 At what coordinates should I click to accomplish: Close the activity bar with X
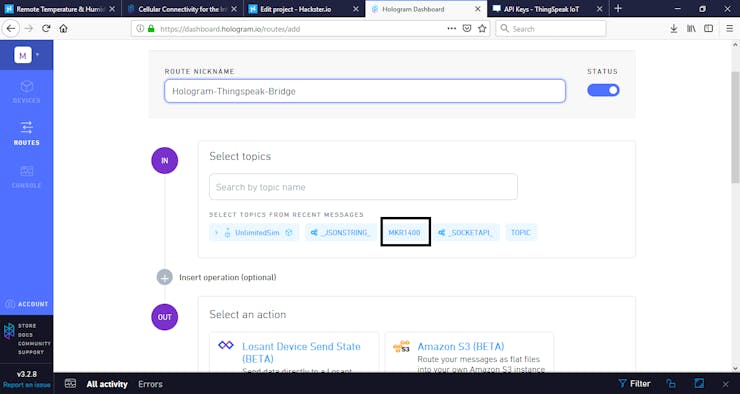[725, 384]
